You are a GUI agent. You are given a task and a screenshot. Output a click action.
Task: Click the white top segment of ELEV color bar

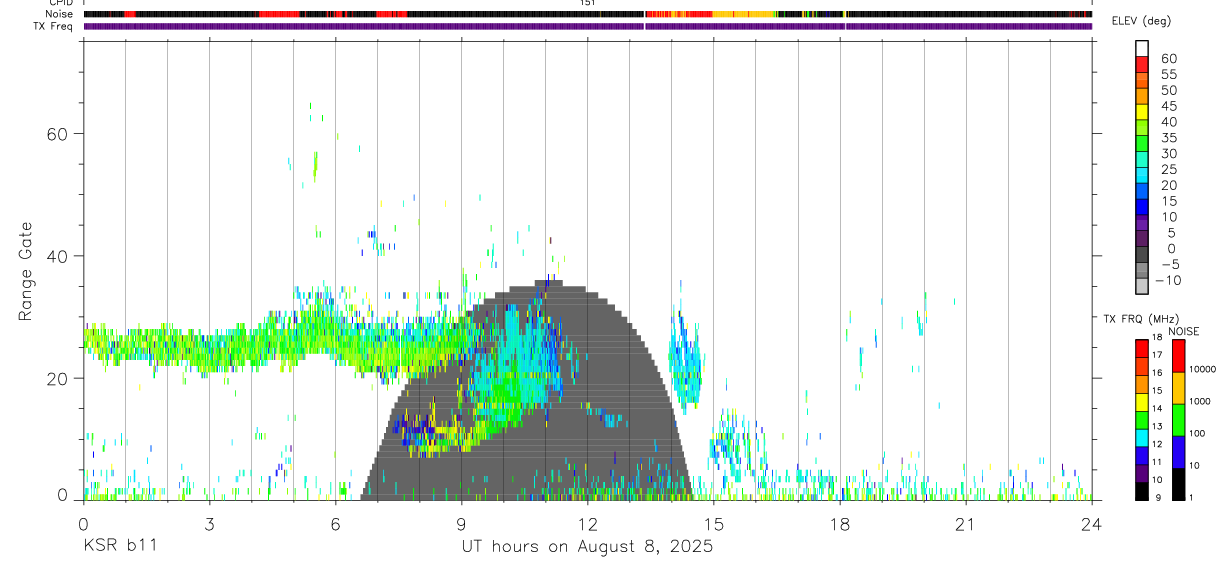(1142, 49)
